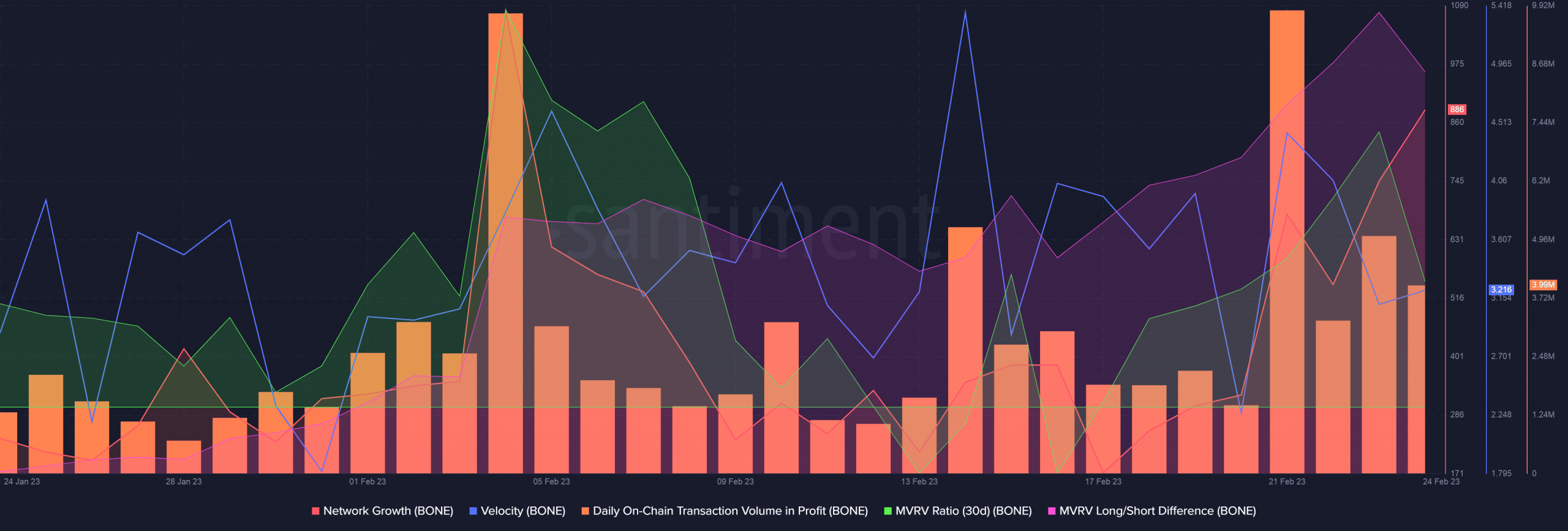Click the red 886 value badge
This screenshot has height=531, width=1568.
click(1457, 110)
